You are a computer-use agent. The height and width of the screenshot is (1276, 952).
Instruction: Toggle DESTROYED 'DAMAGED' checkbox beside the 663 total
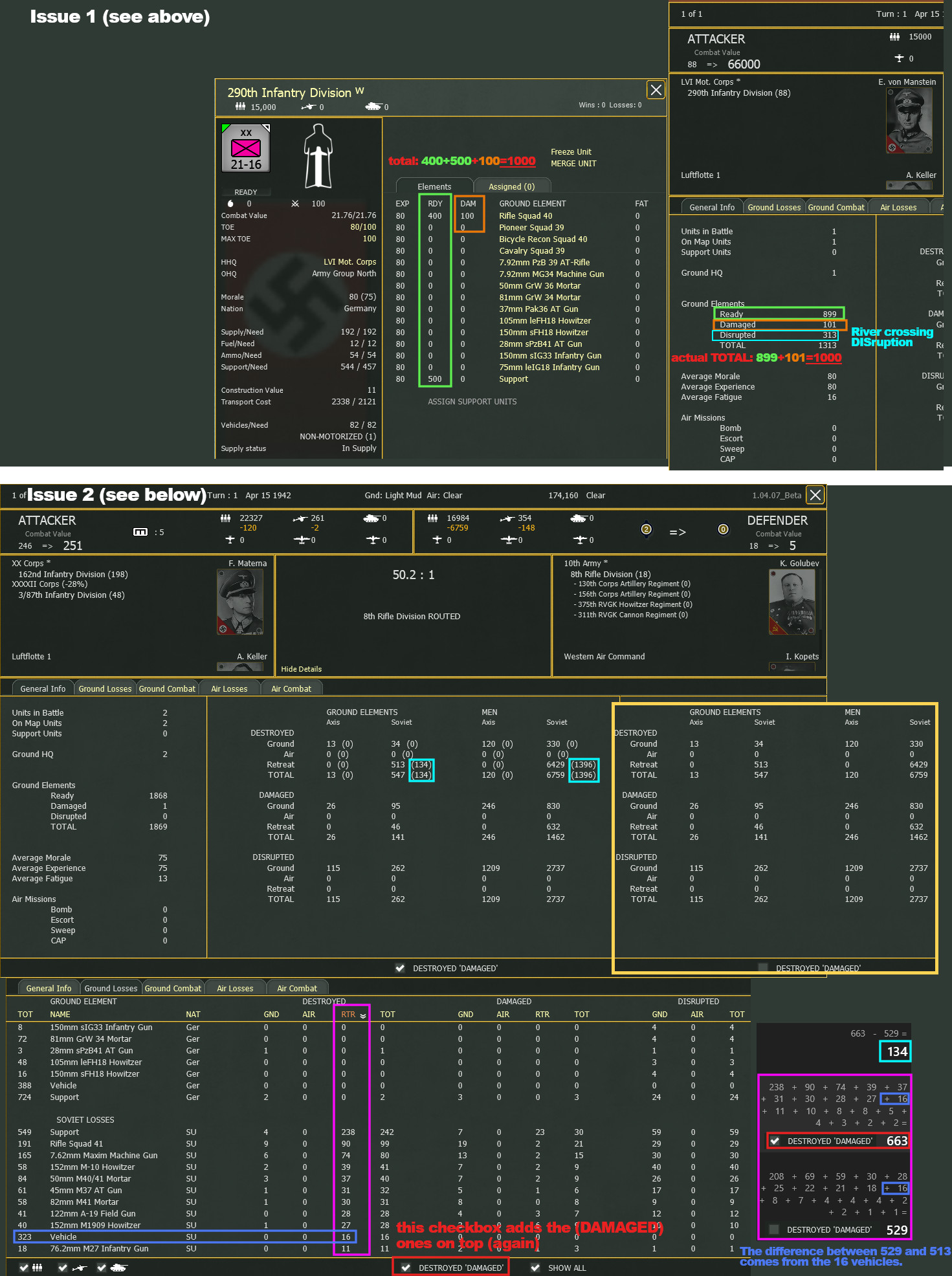click(x=775, y=1141)
